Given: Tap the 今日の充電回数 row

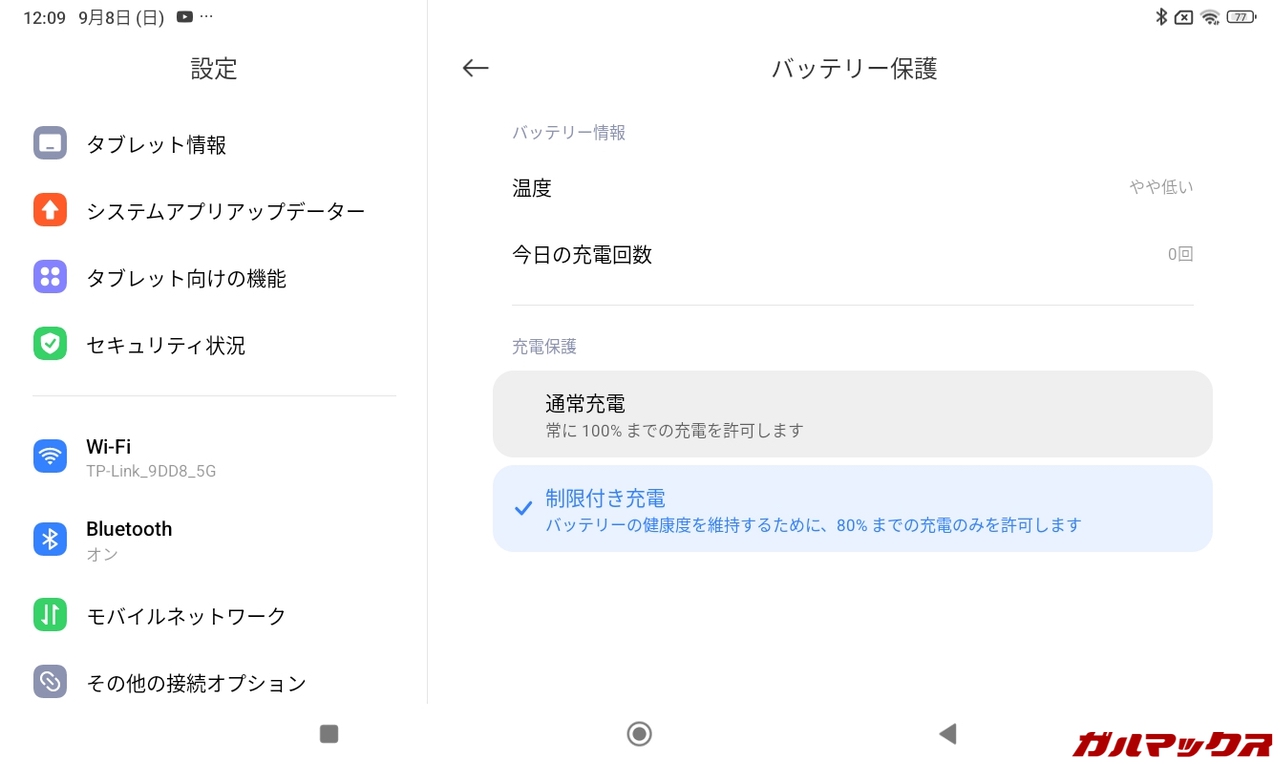Looking at the screenshot, I should [x=852, y=255].
